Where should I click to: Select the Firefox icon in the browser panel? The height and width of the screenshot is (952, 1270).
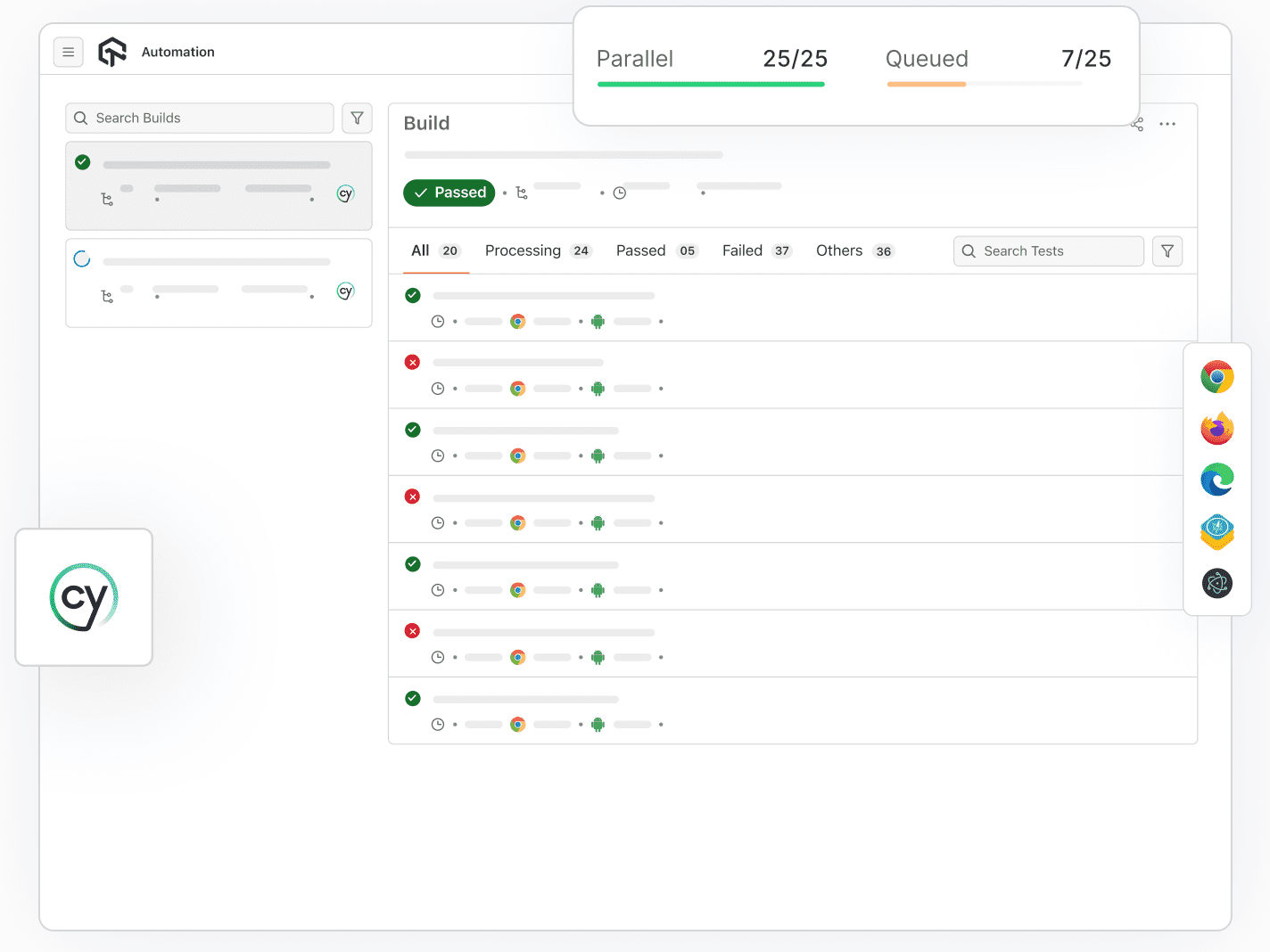click(1217, 428)
